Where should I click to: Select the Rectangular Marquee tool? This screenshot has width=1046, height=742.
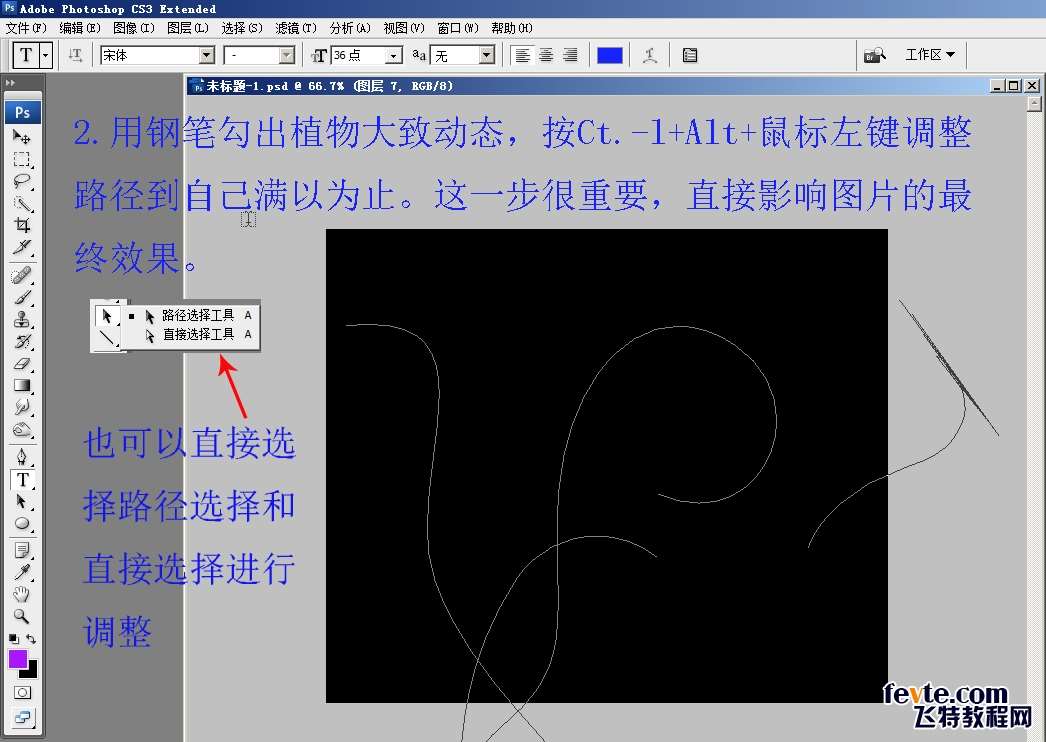21,159
